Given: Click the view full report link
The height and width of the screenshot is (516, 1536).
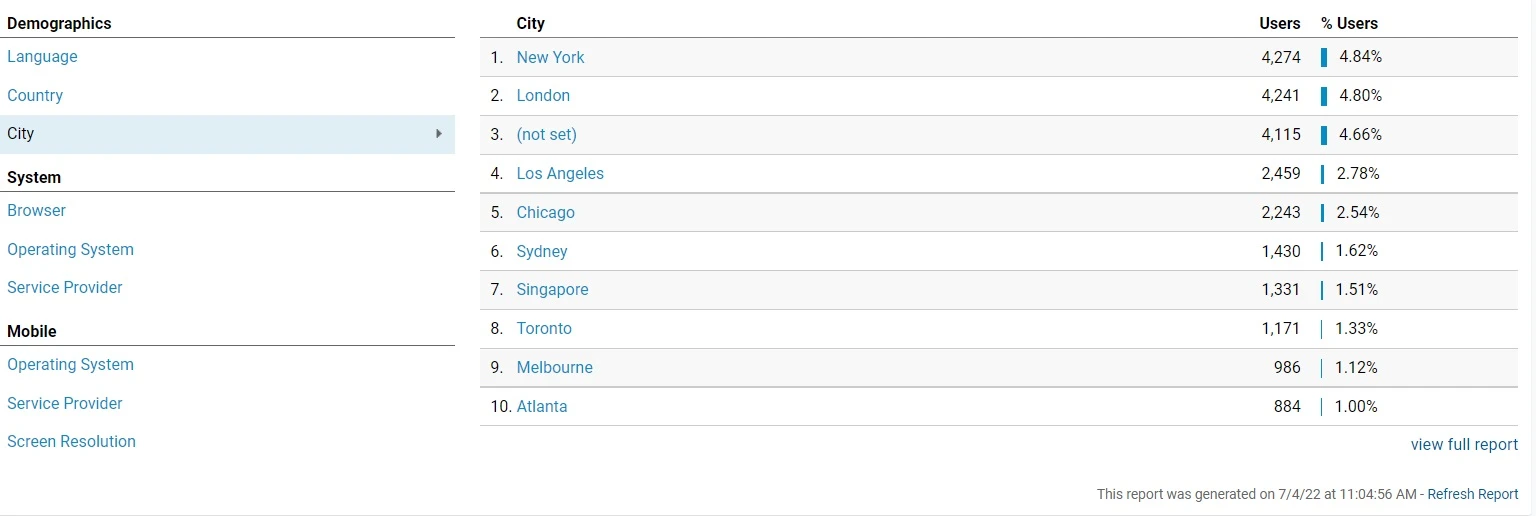Looking at the screenshot, I should pos(1464,445).
